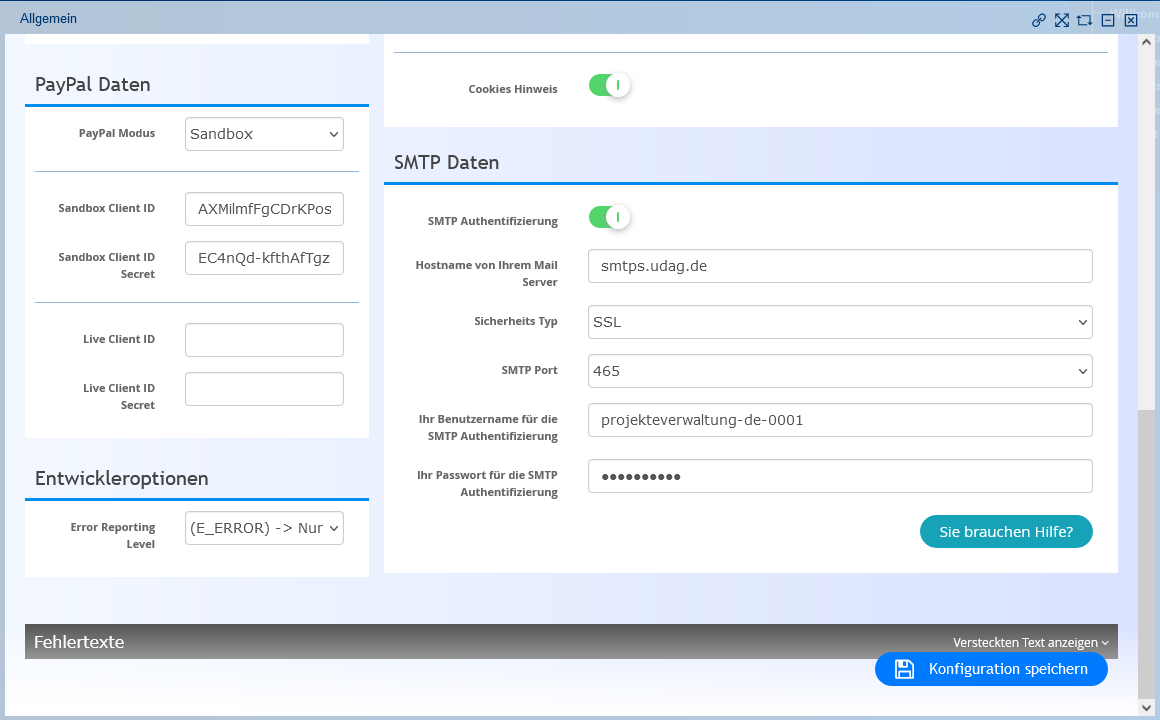1160x720 pixels.
Task: Open the PayPal Modus dropdown
Action: click(264, 134)
